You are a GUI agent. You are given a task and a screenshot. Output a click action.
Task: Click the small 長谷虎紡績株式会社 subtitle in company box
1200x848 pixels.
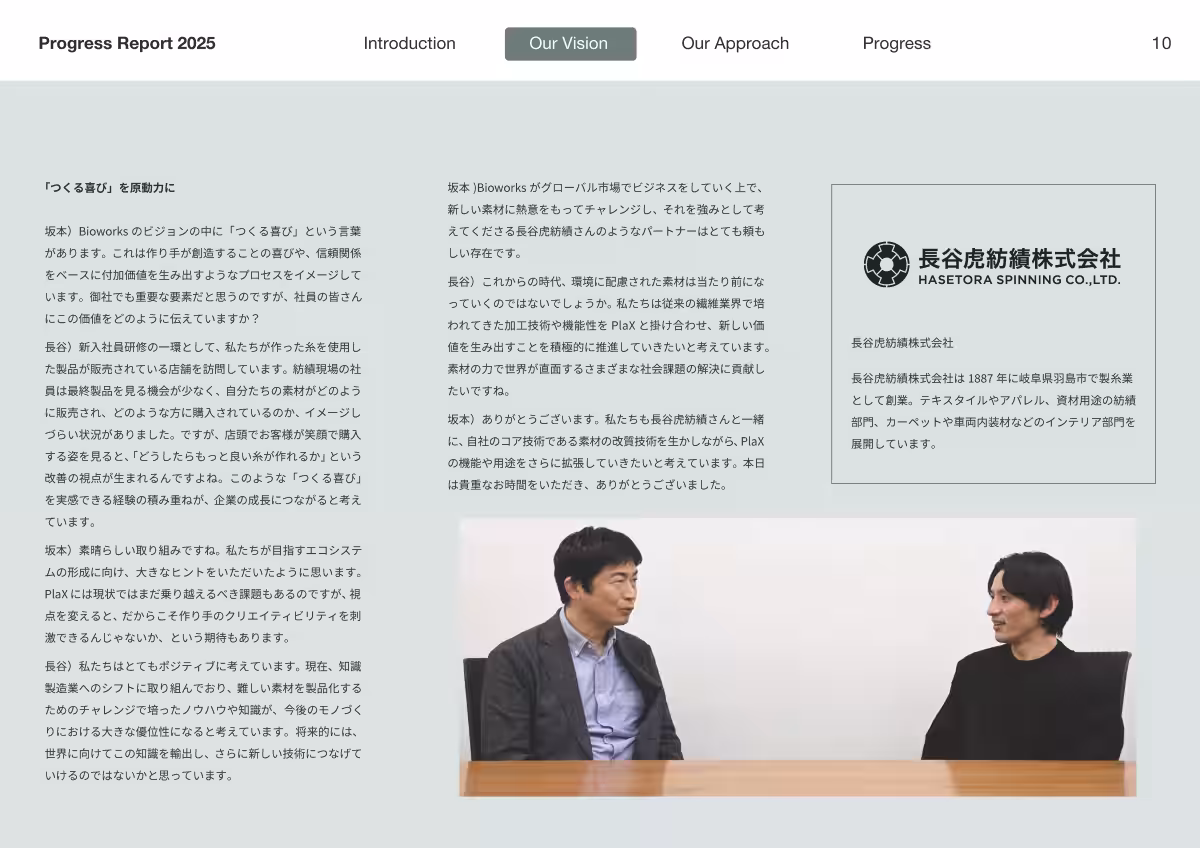(x=902, y=343)
